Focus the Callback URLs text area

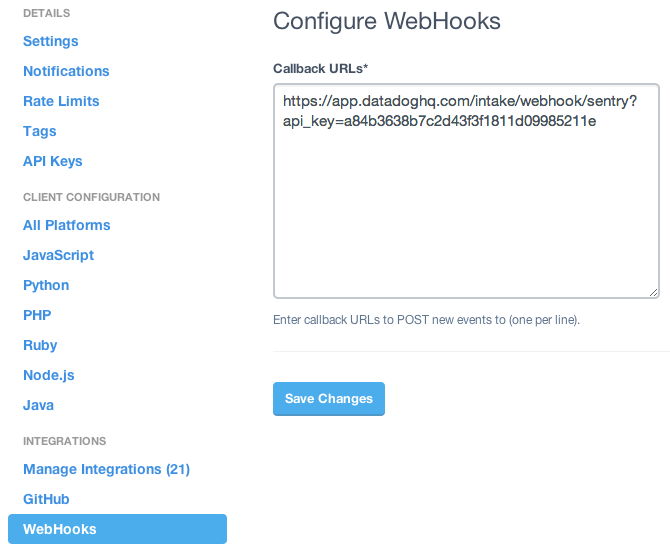click(x=466, y=210)
